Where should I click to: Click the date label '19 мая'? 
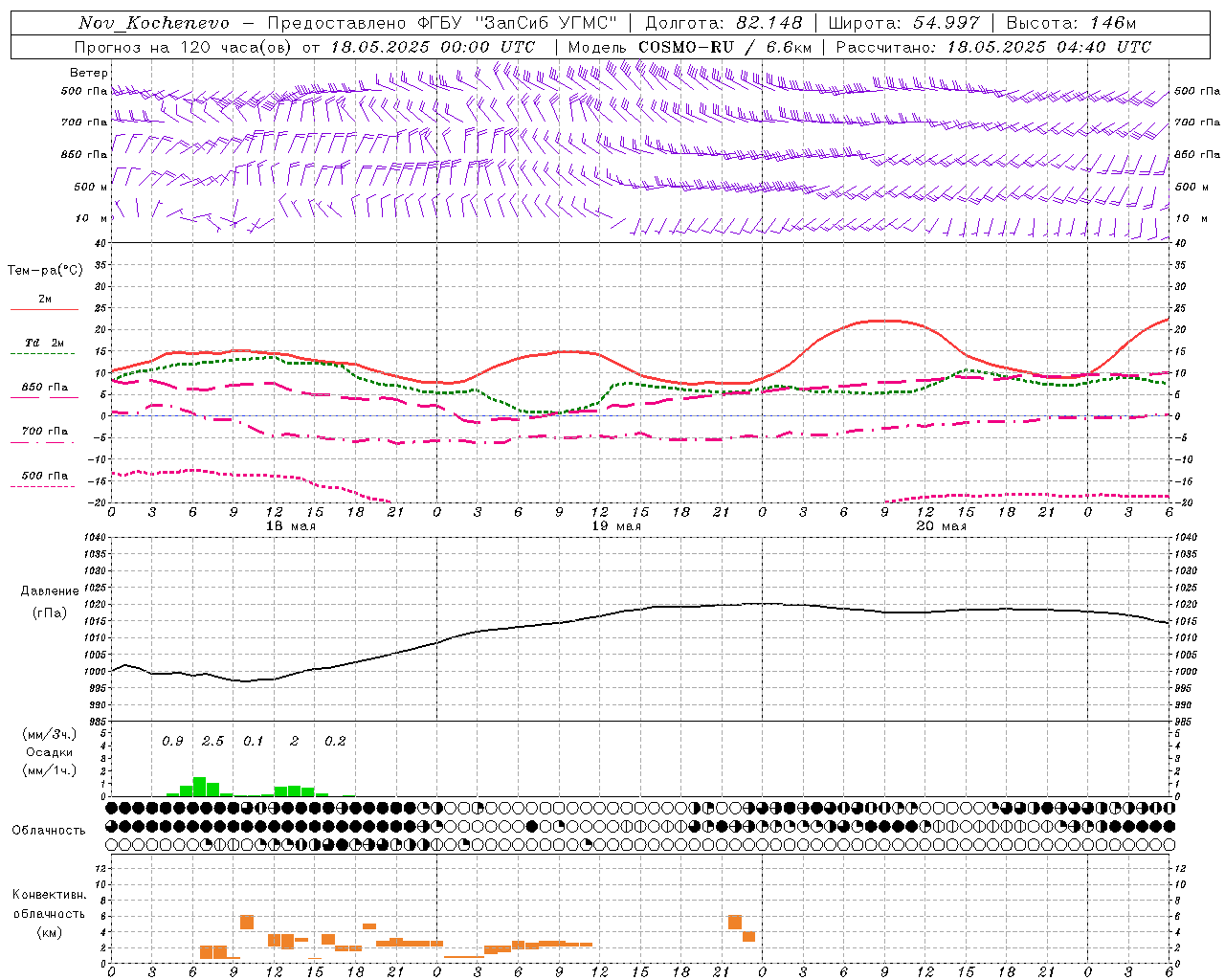coord(616,526)
